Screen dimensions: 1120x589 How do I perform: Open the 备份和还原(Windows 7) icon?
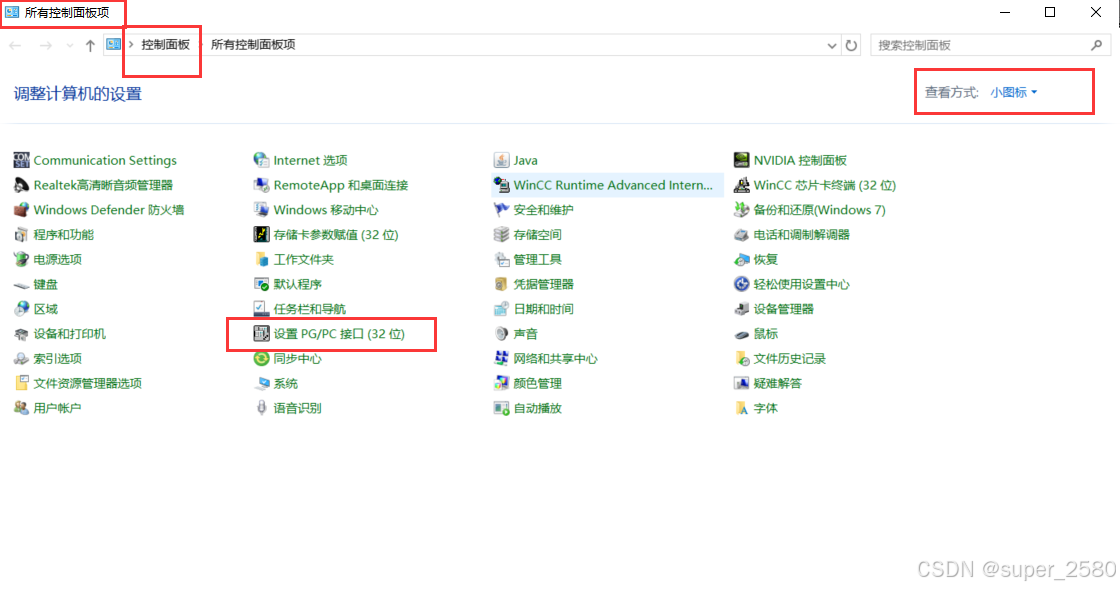click(741, 210)
